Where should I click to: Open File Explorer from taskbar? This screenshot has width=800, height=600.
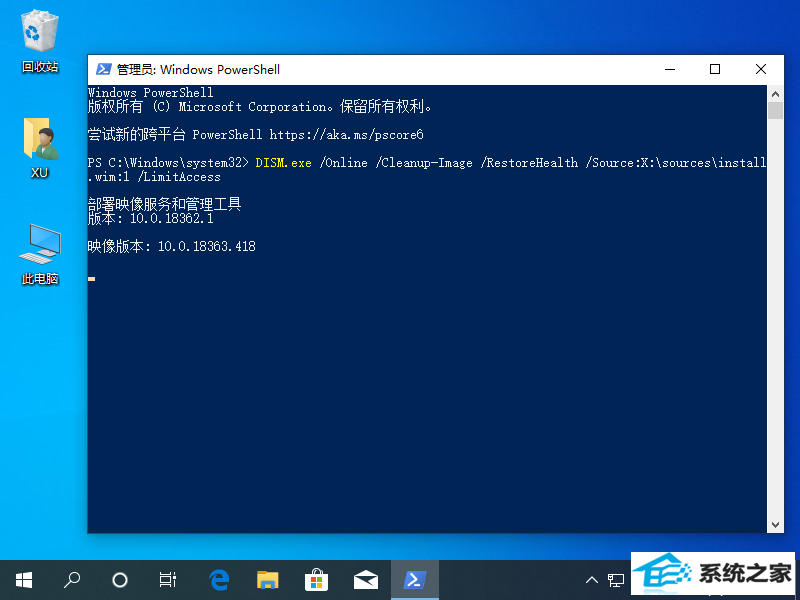coord(267,580)
